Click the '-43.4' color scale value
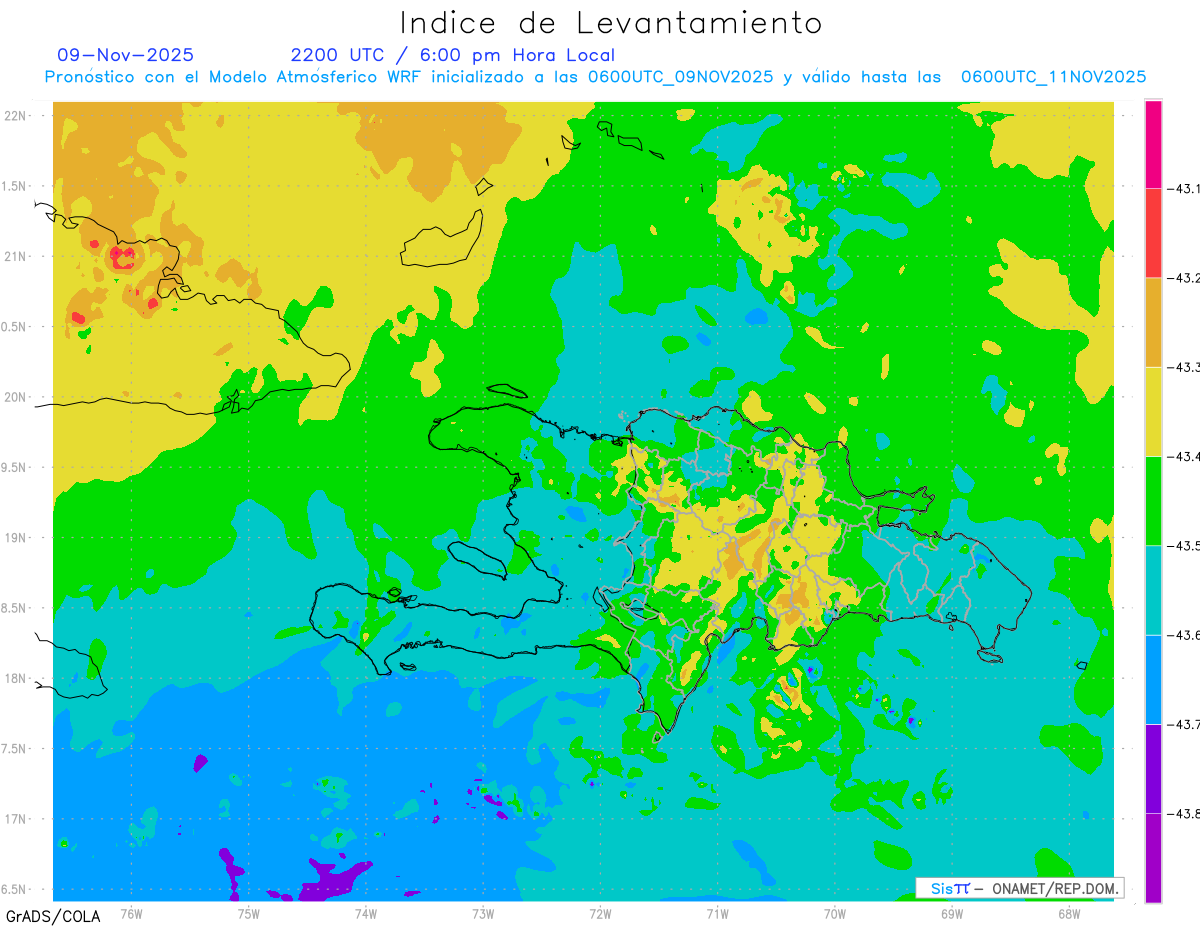Image resolution: width=1200 pixels, height=927 pixels. point(1184,456)
